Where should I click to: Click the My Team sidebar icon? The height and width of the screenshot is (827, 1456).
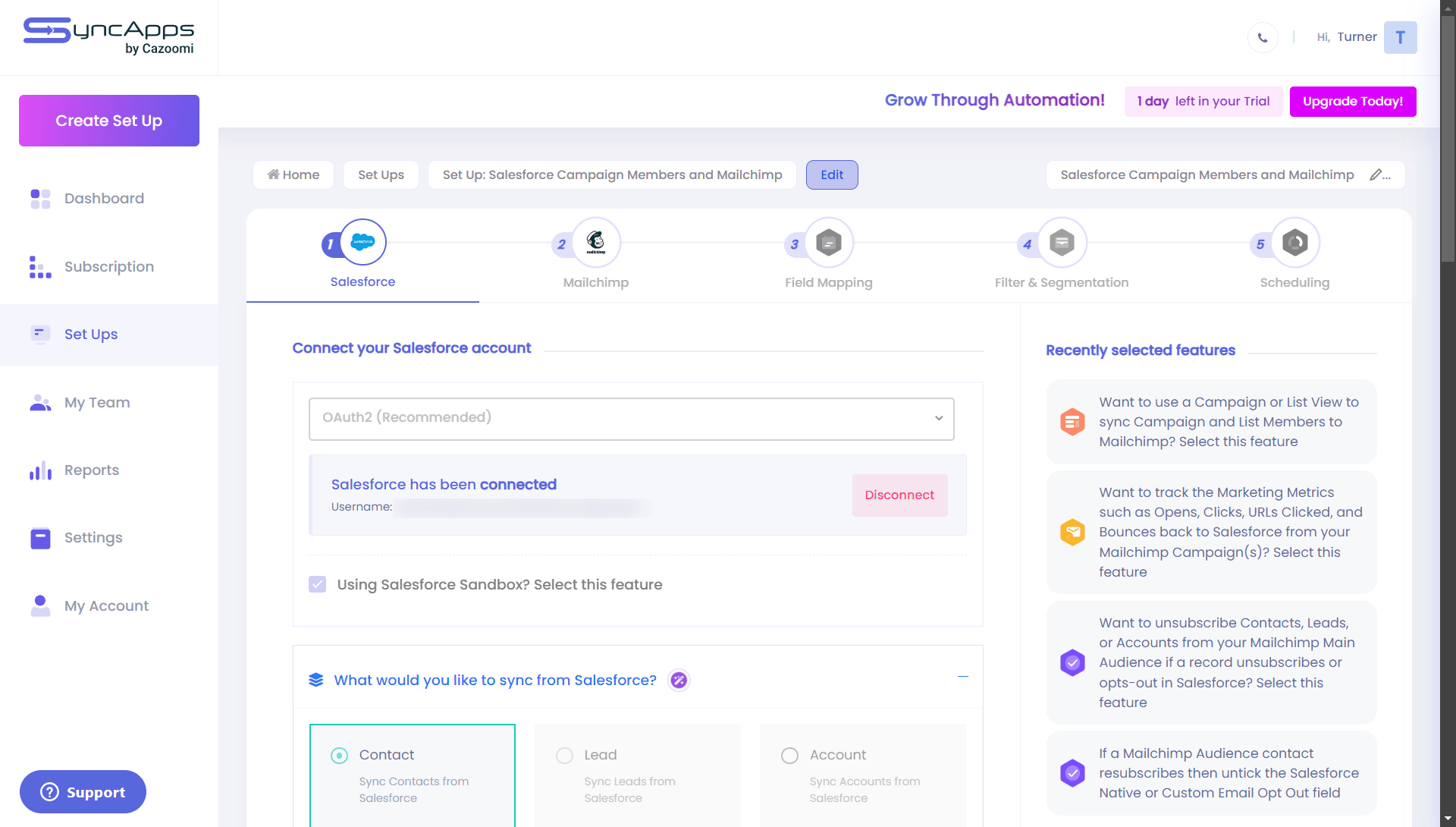pos(40,403)
